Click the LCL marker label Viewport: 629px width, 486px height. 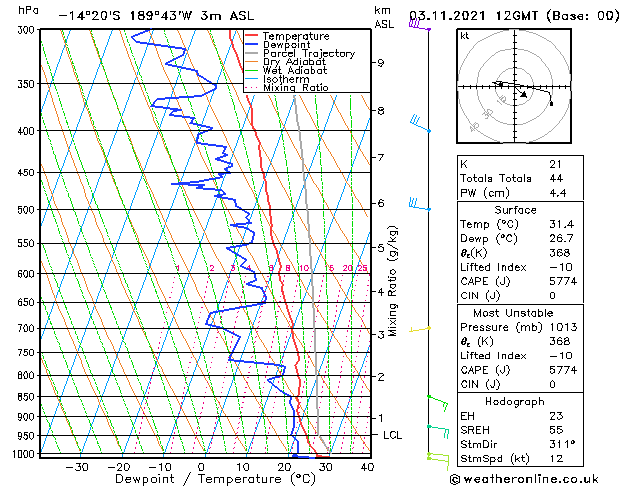(393, 435)
